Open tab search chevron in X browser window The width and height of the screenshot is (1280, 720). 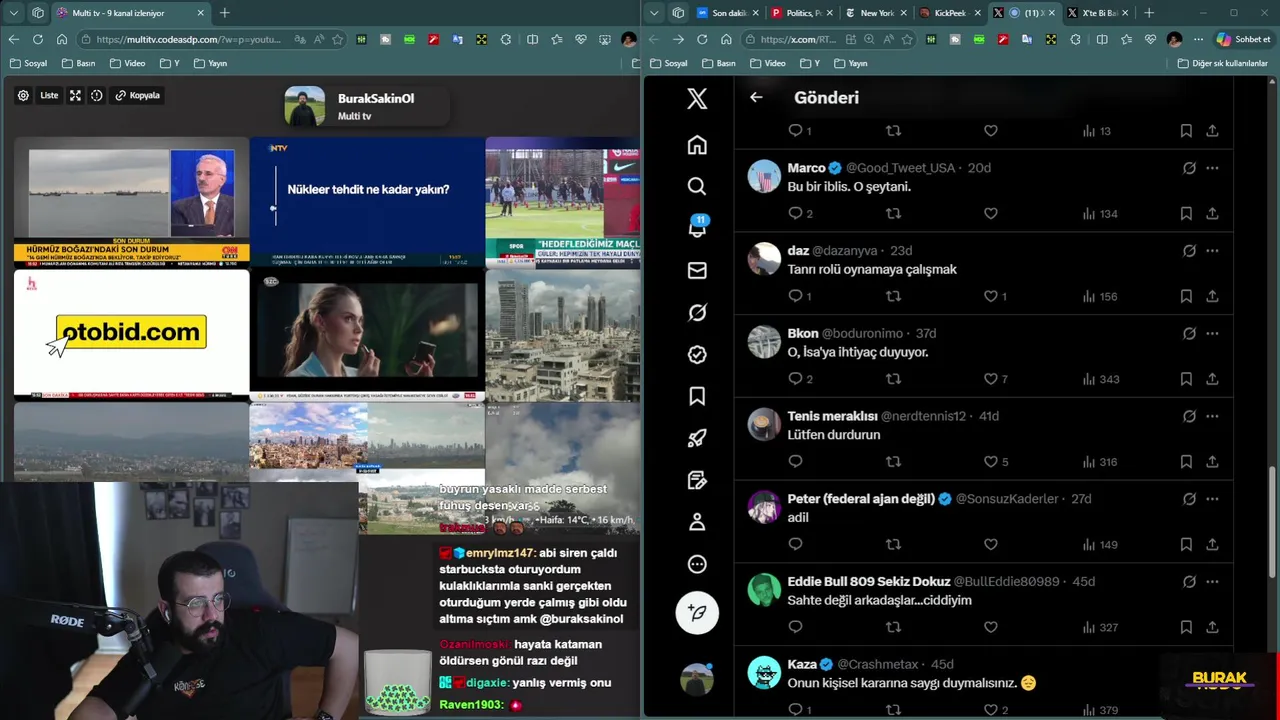(x=654, y=13)
